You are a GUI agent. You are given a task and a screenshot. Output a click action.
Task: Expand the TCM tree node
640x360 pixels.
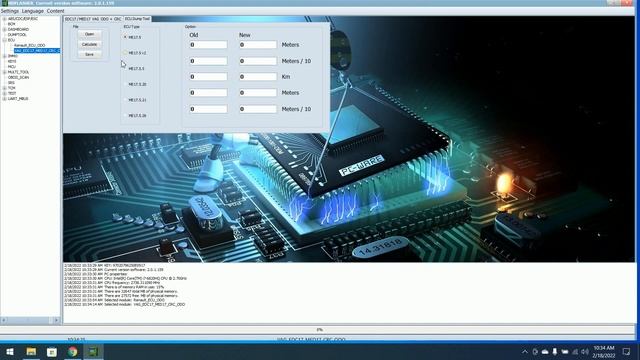tap(4, 88)
